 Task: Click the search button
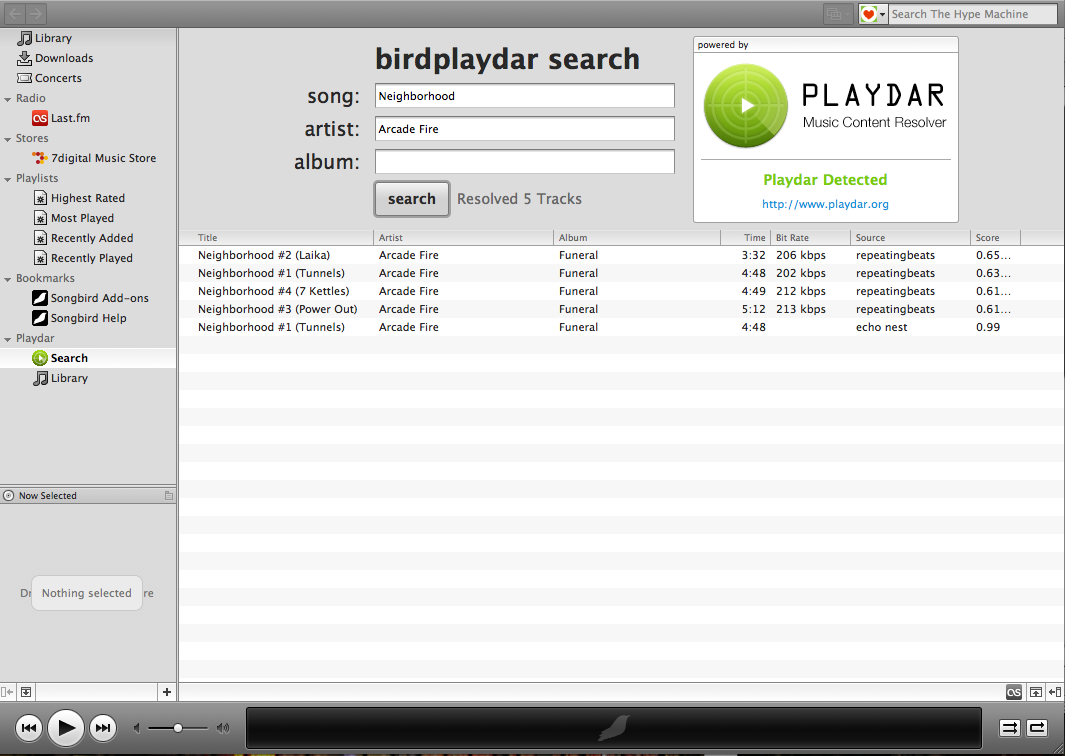(412, 199)
